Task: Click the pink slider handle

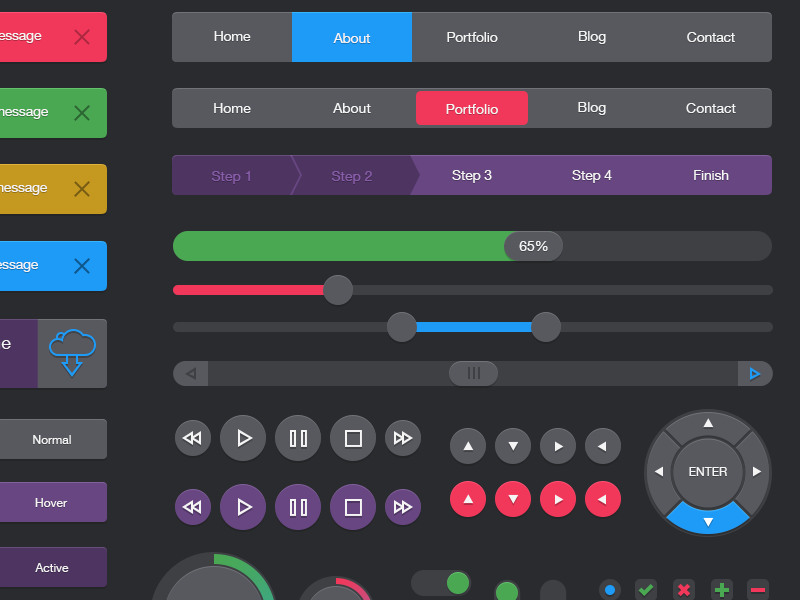Action: click(x=337, y=290)
